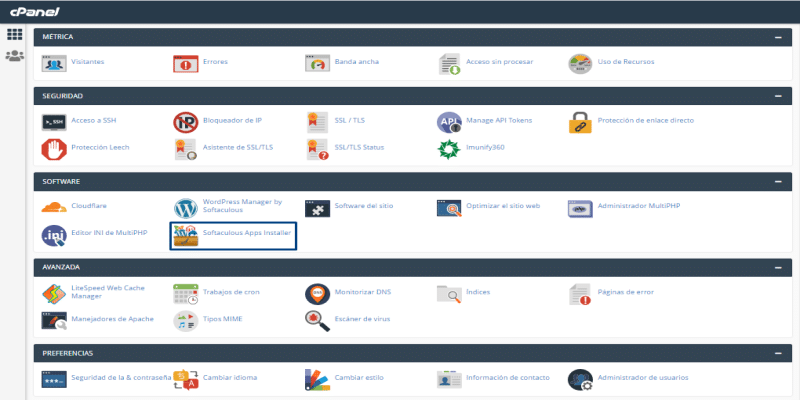This screenshot has width=800, height=400.
Task: Open the Administrador MultiPHP icon
Action: click(x=581, y=208)
